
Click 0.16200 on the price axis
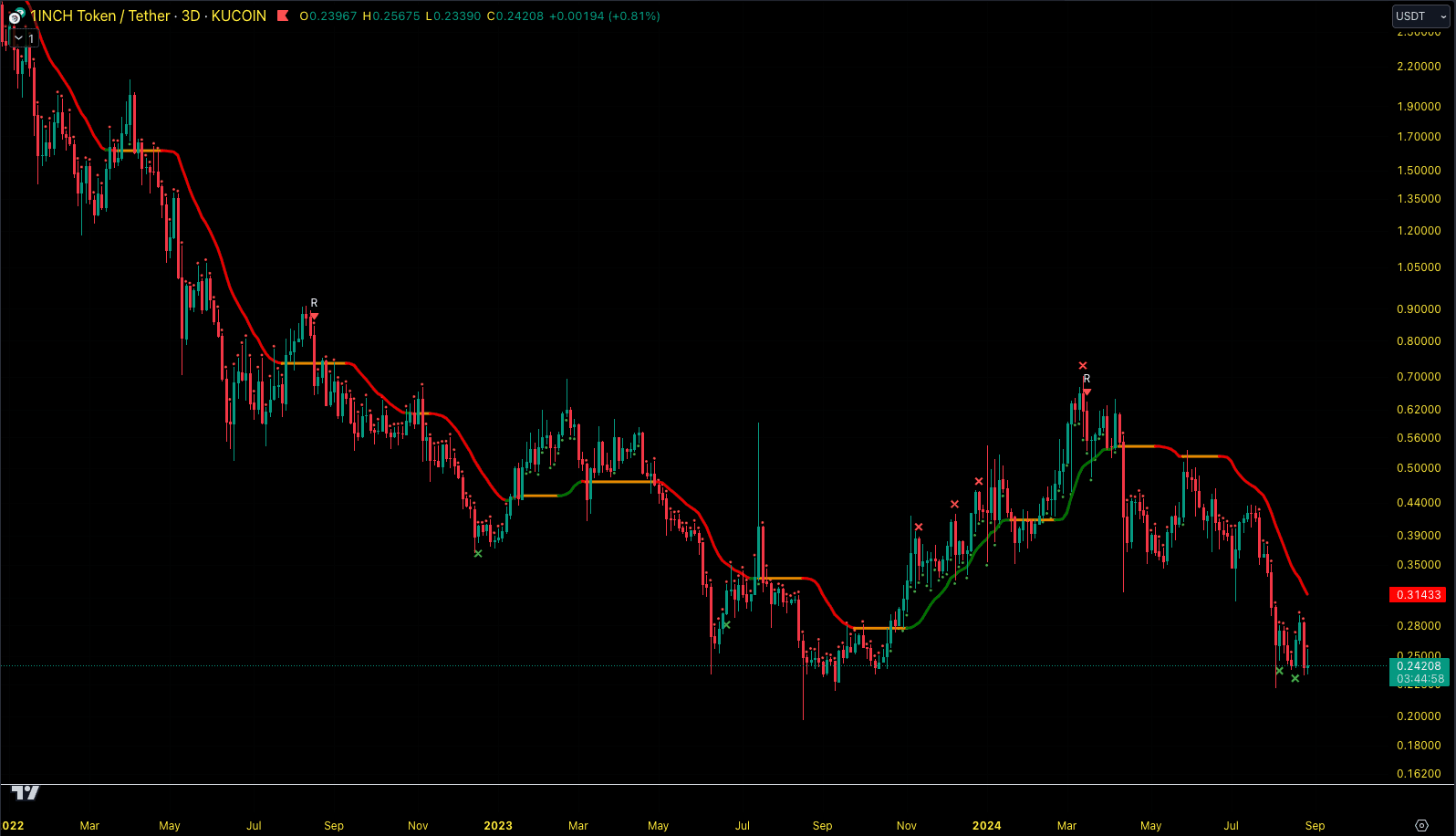point(1419,773)
